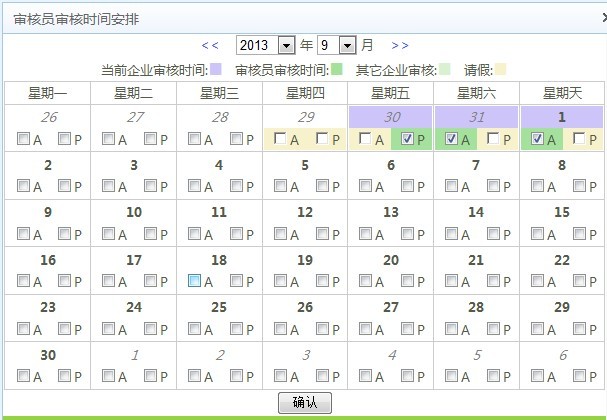Check the A checkbox for August 26
The width and height of the screenshot is (607, 420).
[x=23, y=138]
